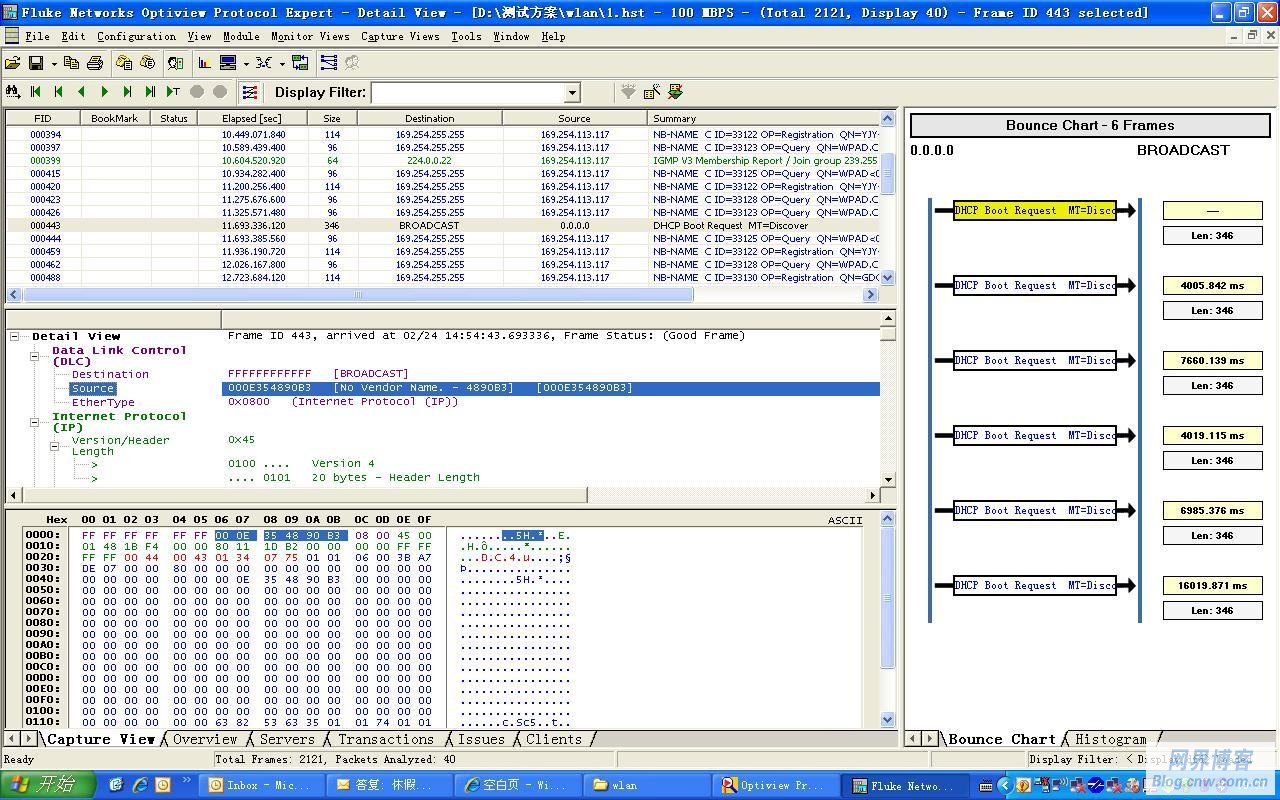Click the BookMark column header
This screenshot has width=1280, height=800.
[115, 118]
